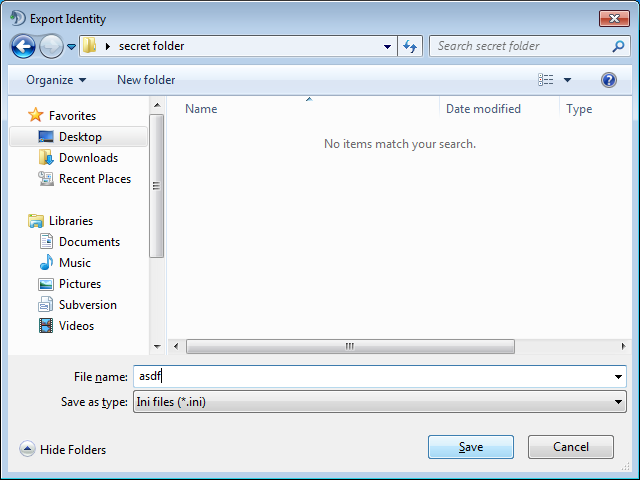This screenshot has height=480, width=640.
Task: Open the File name history dropdown arrow
Action: [619, 377]
